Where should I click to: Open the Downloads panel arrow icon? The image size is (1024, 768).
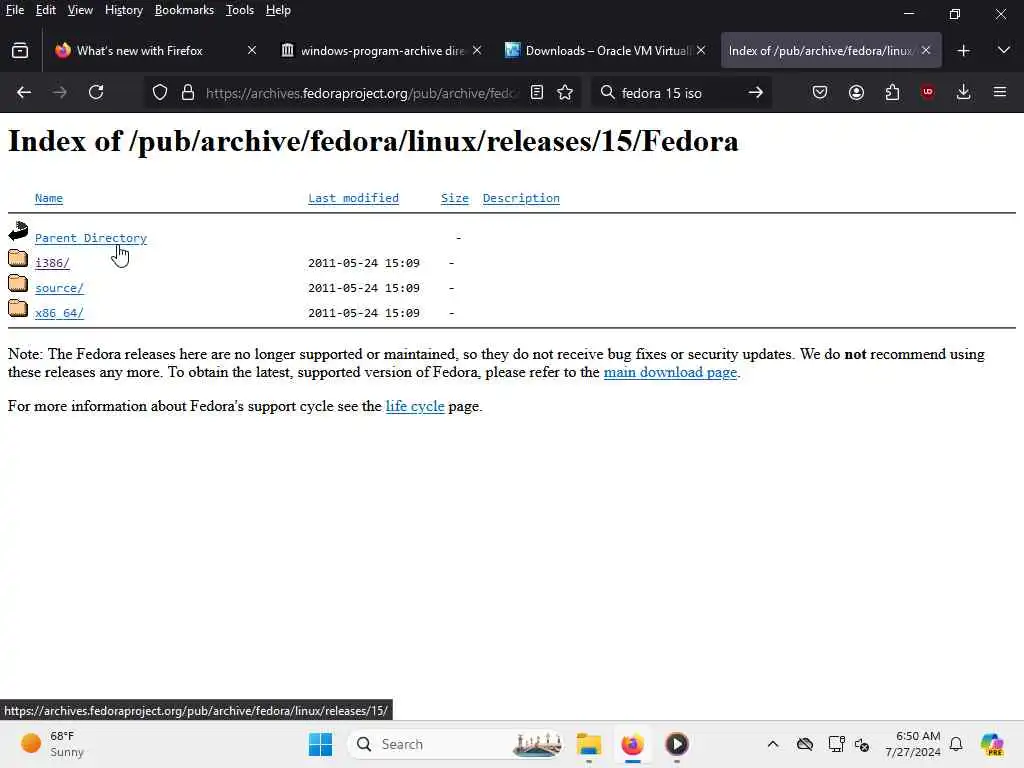point(963,93)
